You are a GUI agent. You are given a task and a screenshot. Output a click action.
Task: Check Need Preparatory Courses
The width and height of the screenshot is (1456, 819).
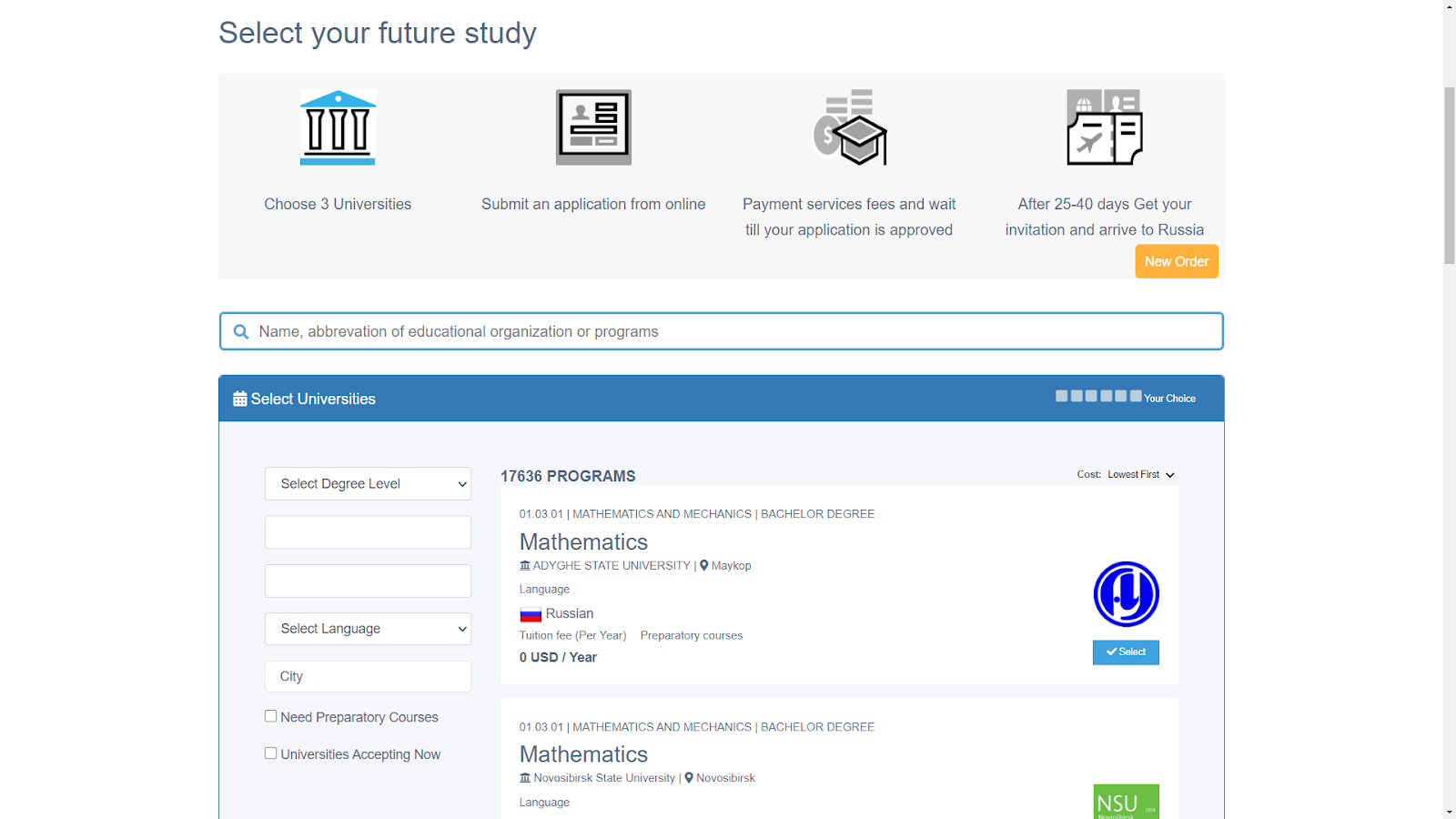coord(270,716)
